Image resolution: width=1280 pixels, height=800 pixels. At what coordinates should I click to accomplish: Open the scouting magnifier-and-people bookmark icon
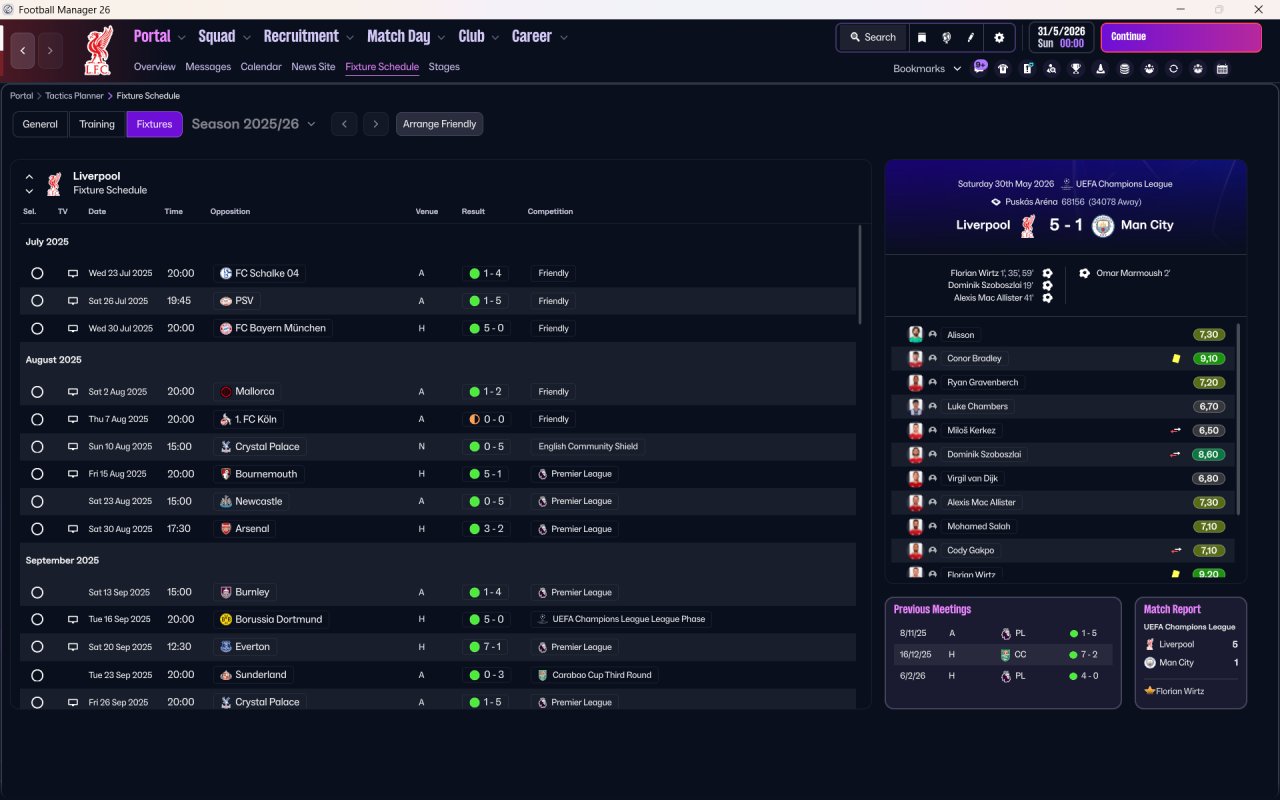[x=1052, y=69]
